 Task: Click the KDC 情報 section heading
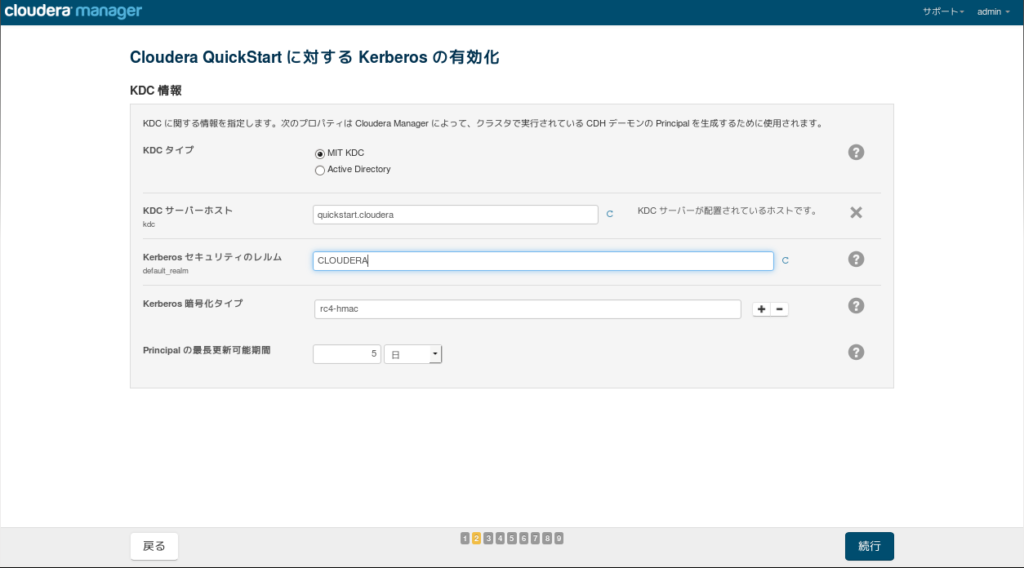coord(155,91)
